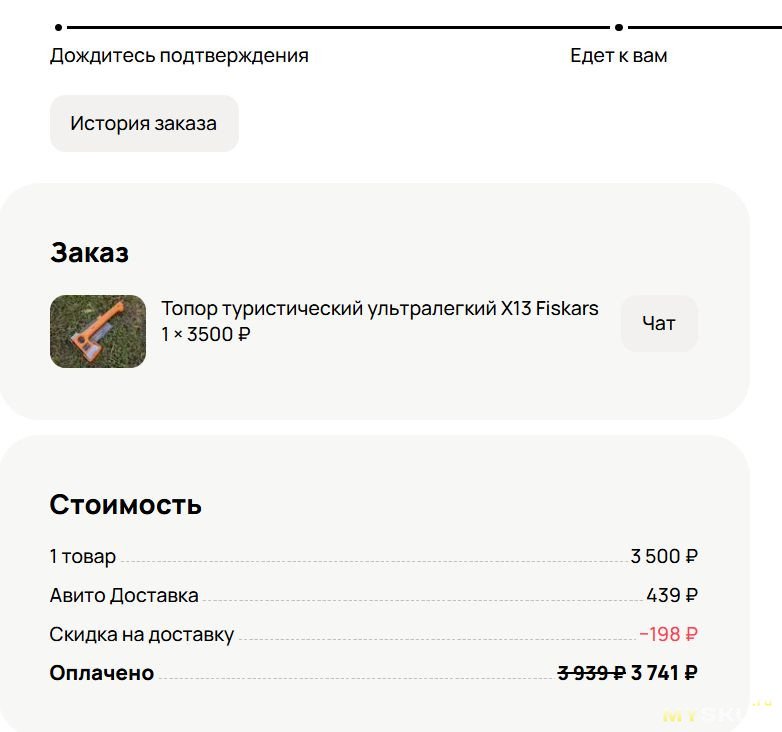Open the Топор туристический X13 Fiskars title

click(380, 308)
